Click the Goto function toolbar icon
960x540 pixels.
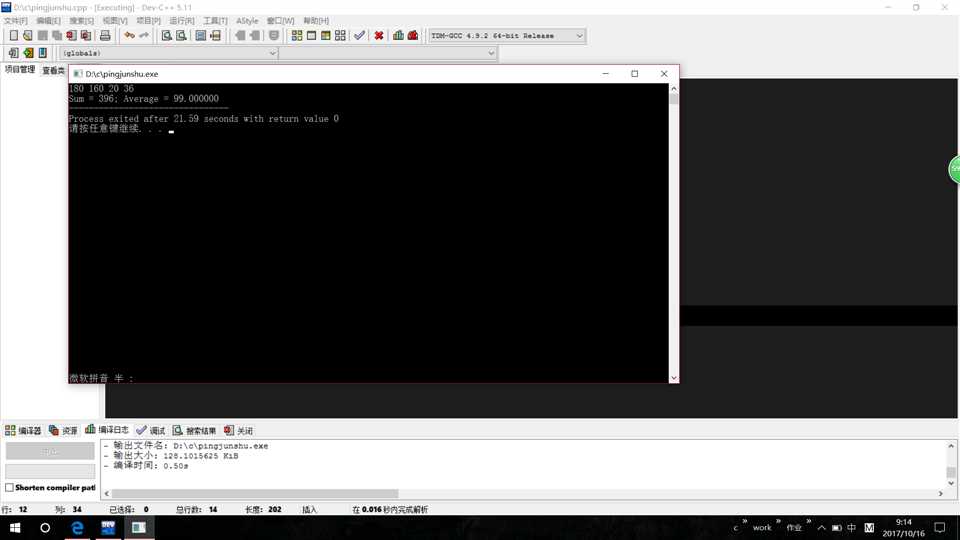[x=201, y=36]
